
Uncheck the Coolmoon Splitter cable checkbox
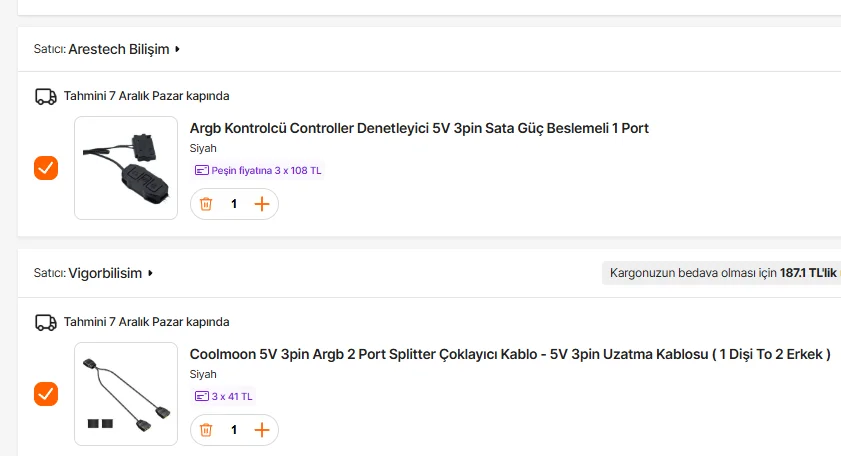46,394
